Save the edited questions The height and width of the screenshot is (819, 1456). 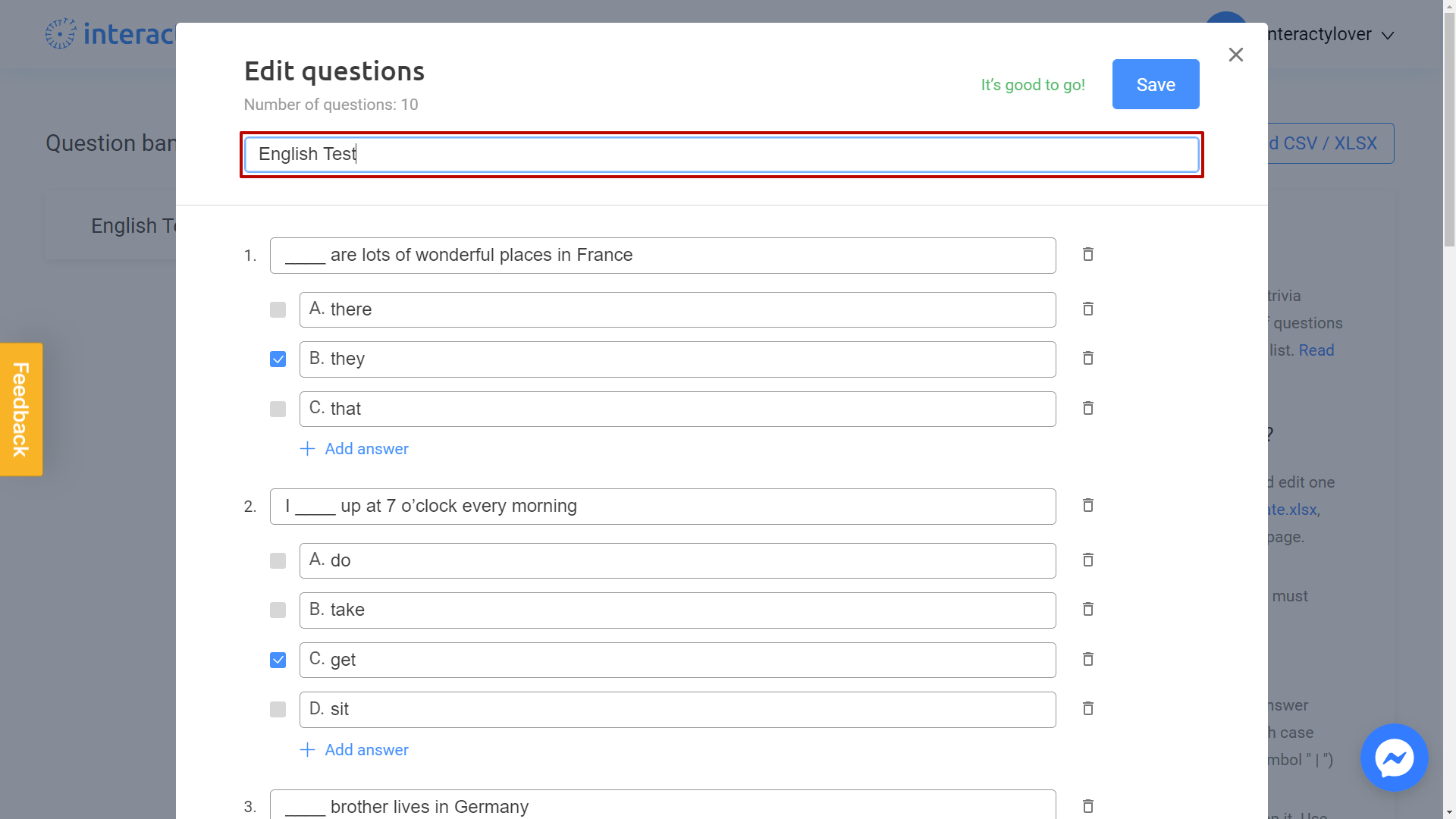[1156, 84]
